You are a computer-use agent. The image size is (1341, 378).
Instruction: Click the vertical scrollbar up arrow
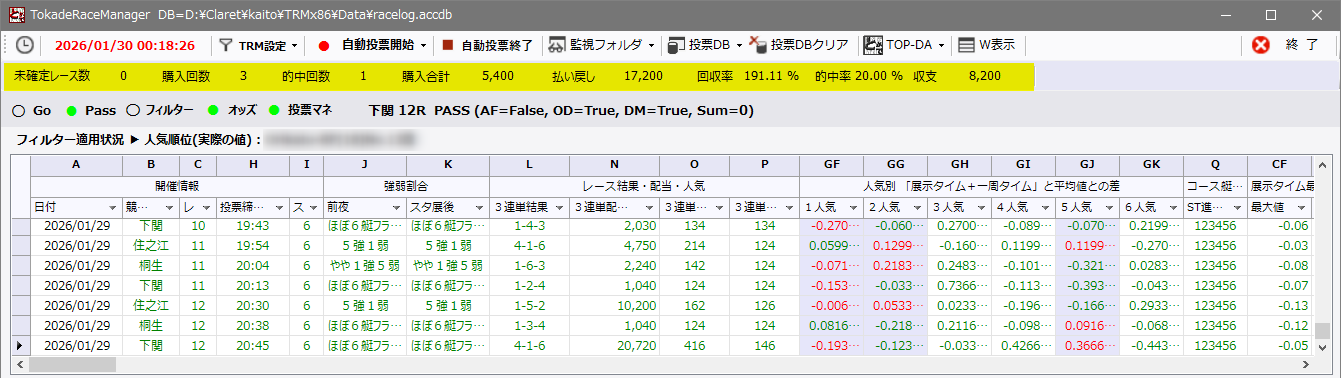(x=1322, y=165)
